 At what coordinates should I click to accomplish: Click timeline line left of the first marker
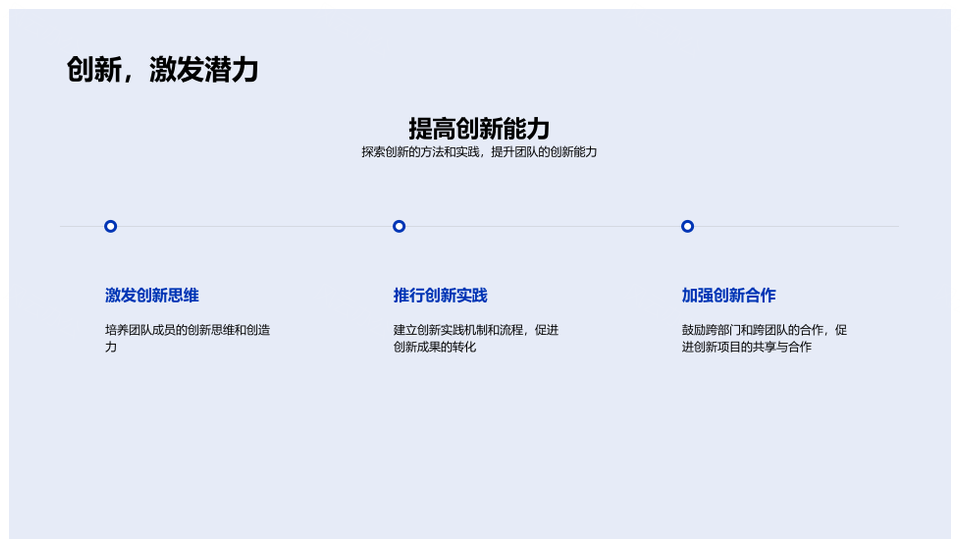click(x=80, y=227)
